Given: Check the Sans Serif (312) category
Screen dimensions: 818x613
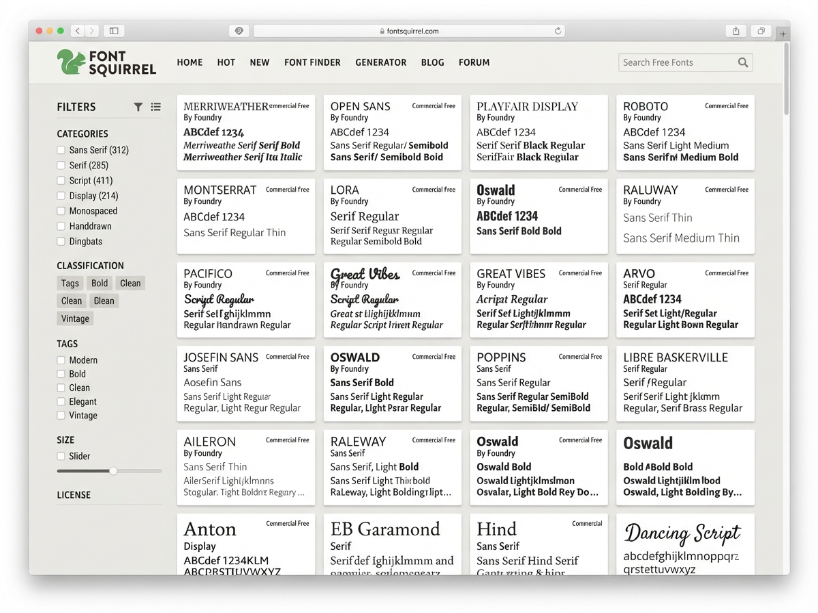Looking at the screenshot, I should [x=61, y=150].
